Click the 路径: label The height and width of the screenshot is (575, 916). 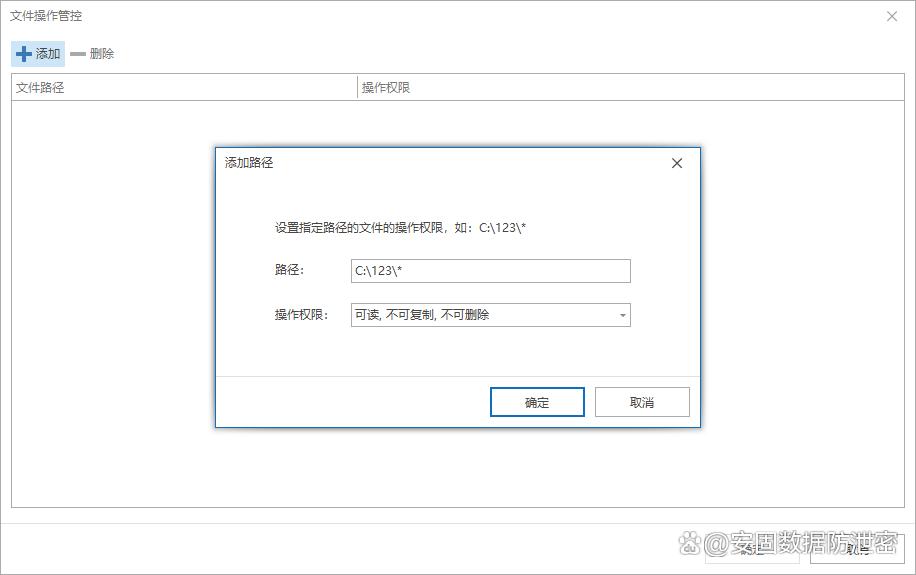pos(289,270)
